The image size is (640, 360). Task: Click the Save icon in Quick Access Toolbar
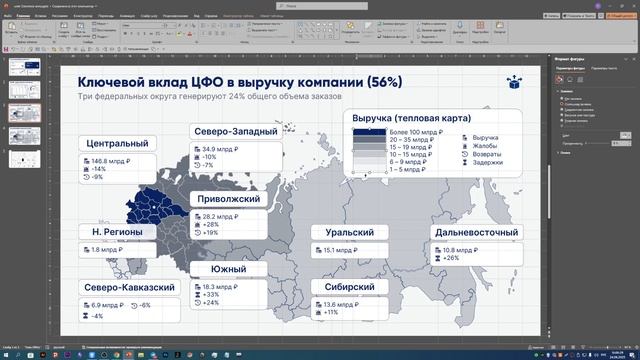pos(6,49)
